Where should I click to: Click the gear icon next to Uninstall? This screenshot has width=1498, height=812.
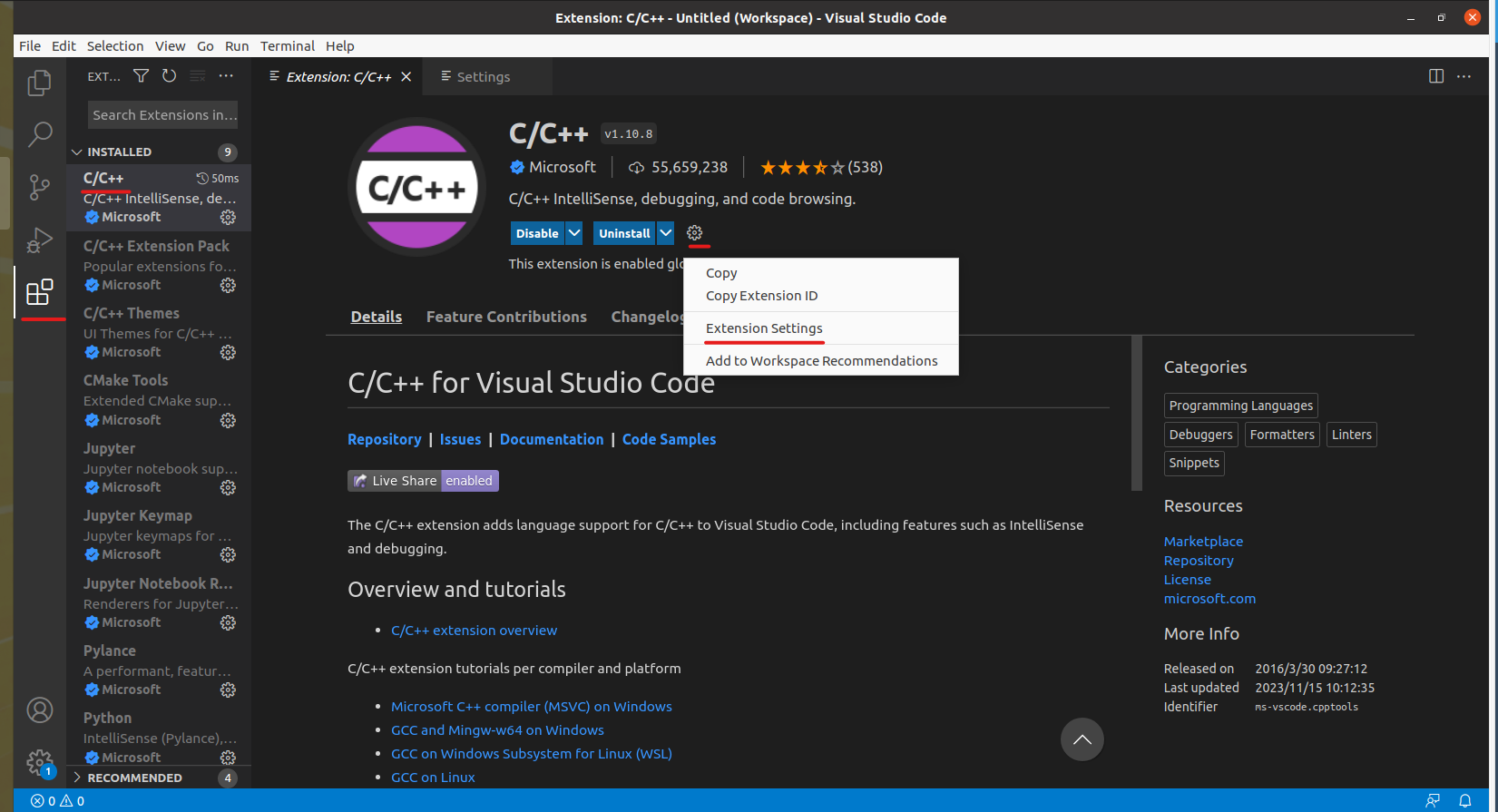tap(694, 233)
